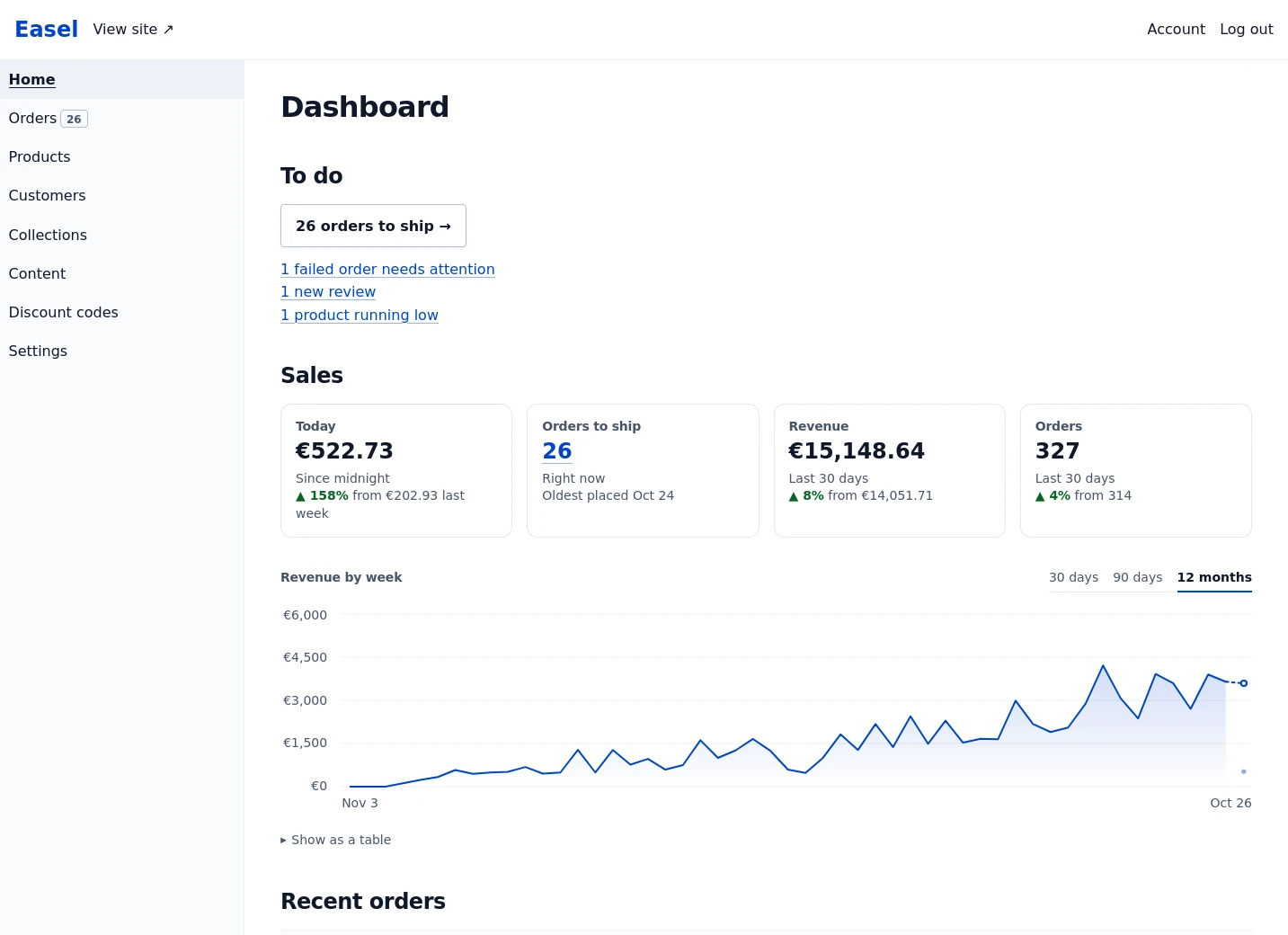Go to Products in sidebar

[x=121, y=157]
